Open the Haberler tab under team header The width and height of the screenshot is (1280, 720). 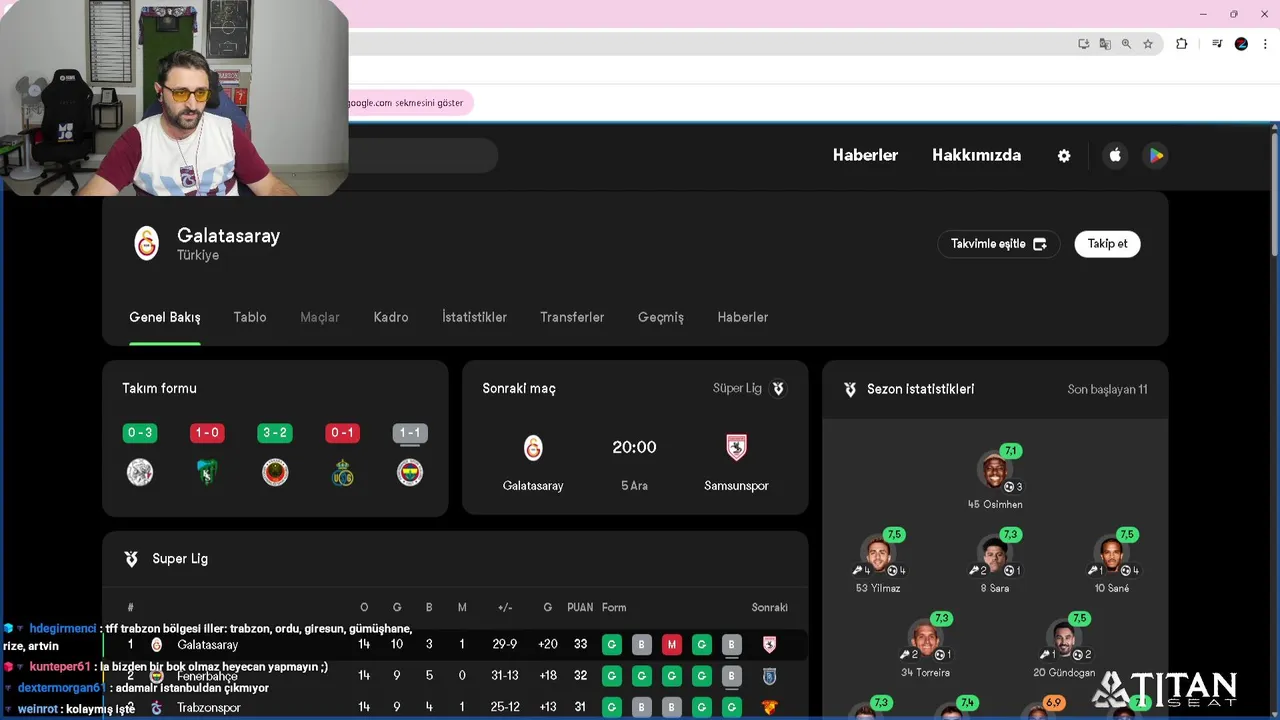(743, 317)
